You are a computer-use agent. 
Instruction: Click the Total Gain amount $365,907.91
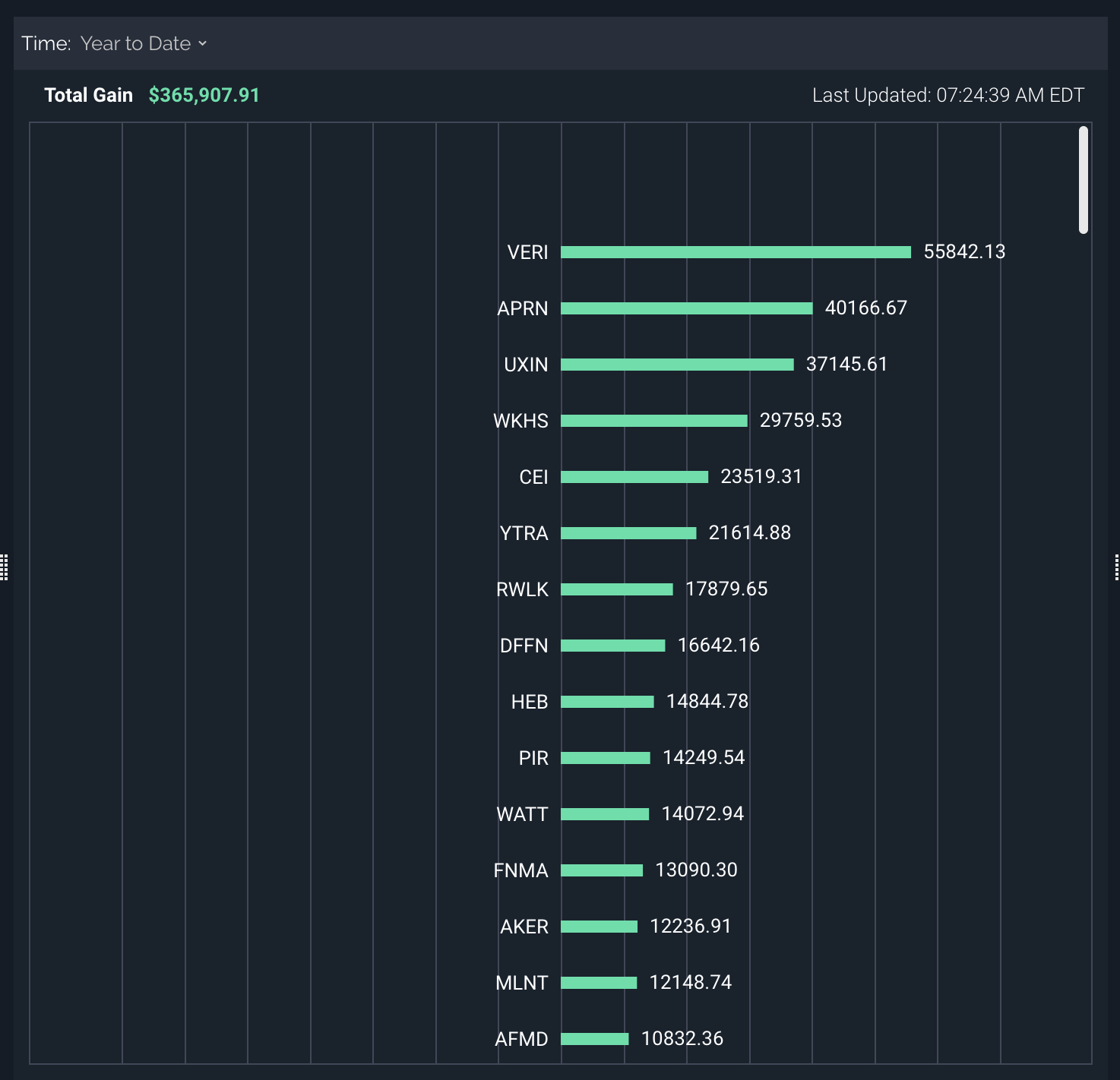point(204,95)
